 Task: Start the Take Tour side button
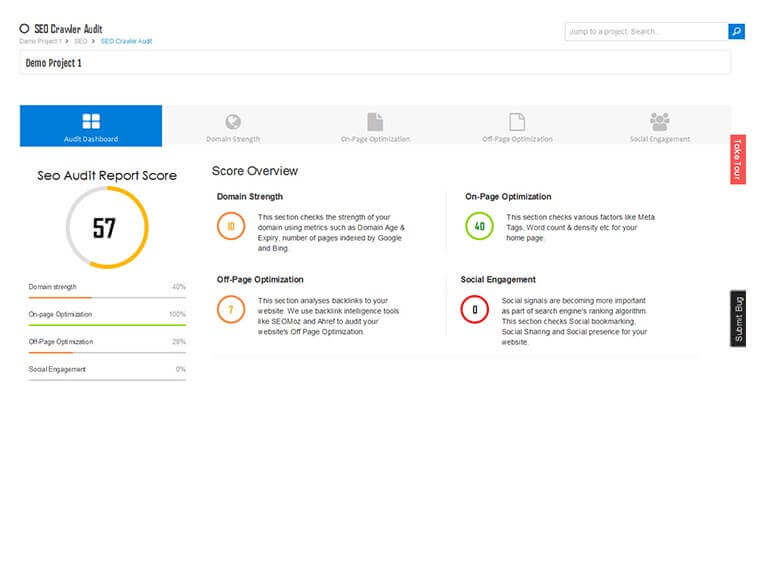tap(738, 159)
